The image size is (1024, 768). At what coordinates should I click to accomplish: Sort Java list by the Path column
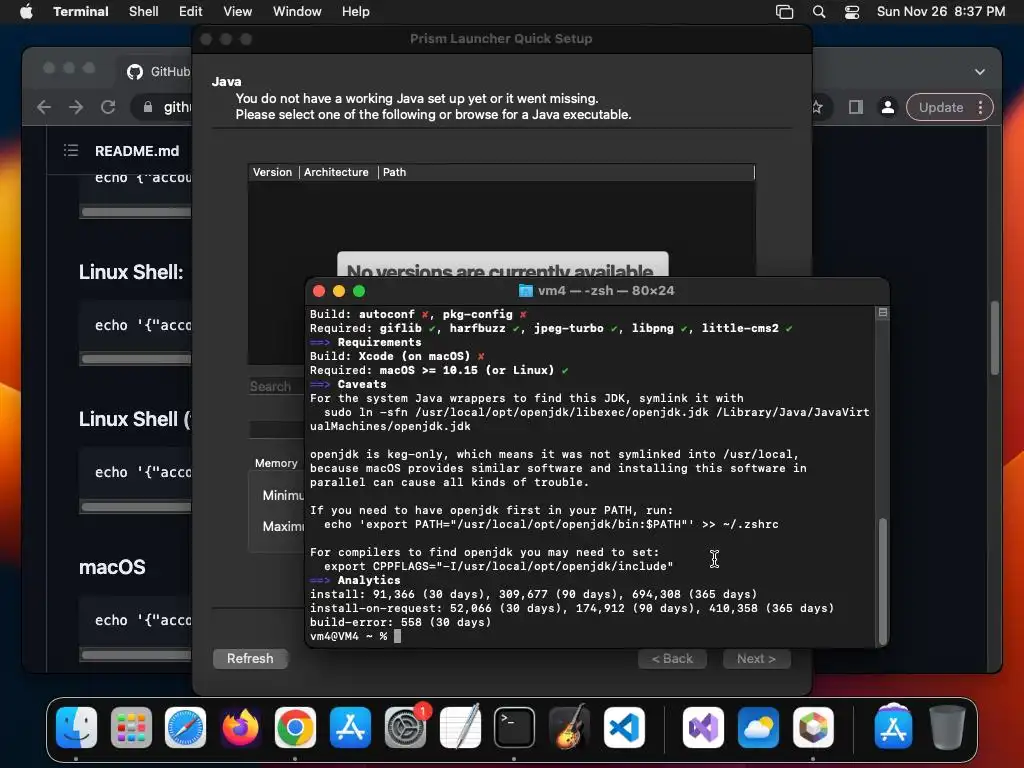(x=566, y=172)
